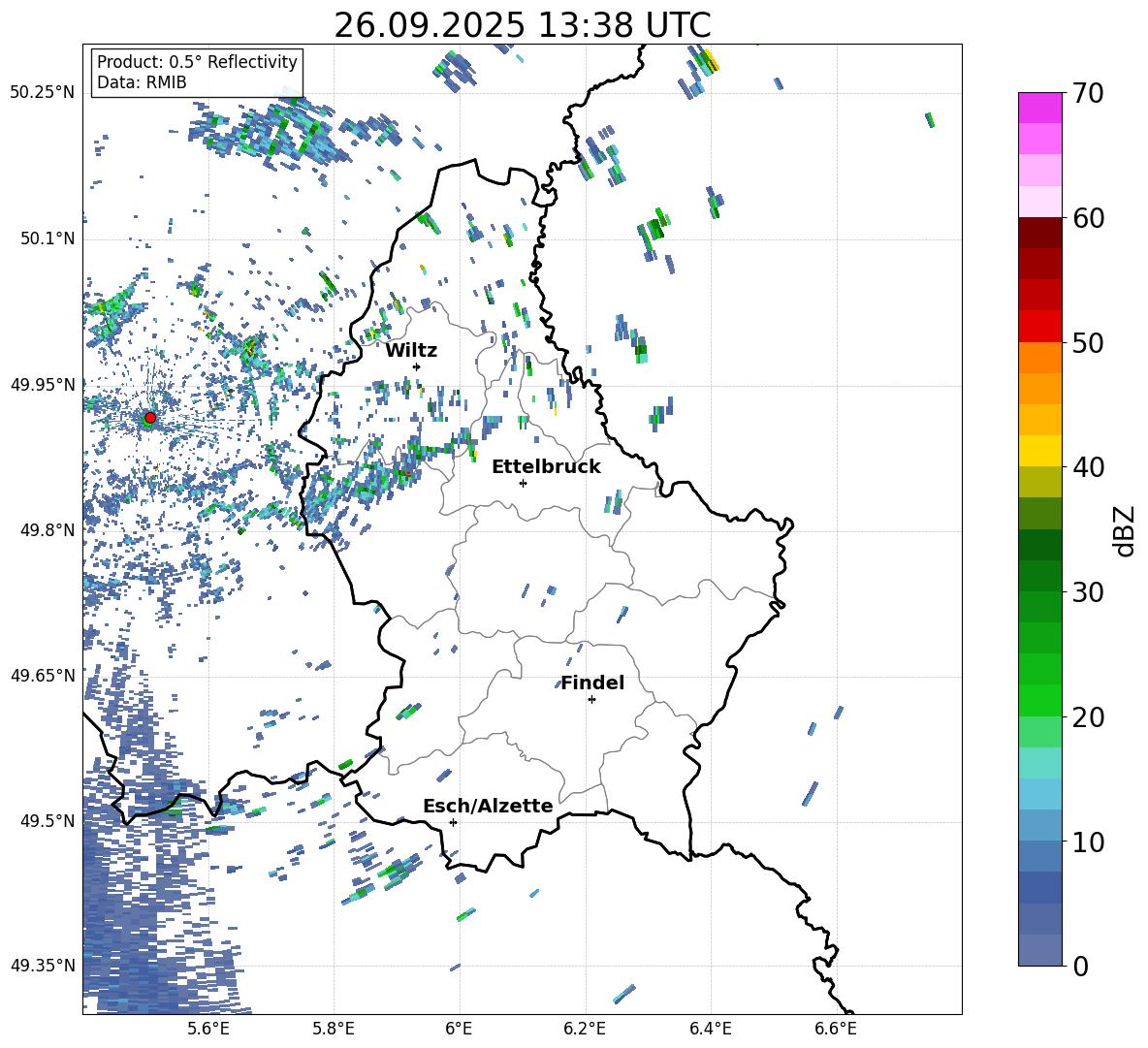Click the colorbar tick label 30

pos(1088,592)
